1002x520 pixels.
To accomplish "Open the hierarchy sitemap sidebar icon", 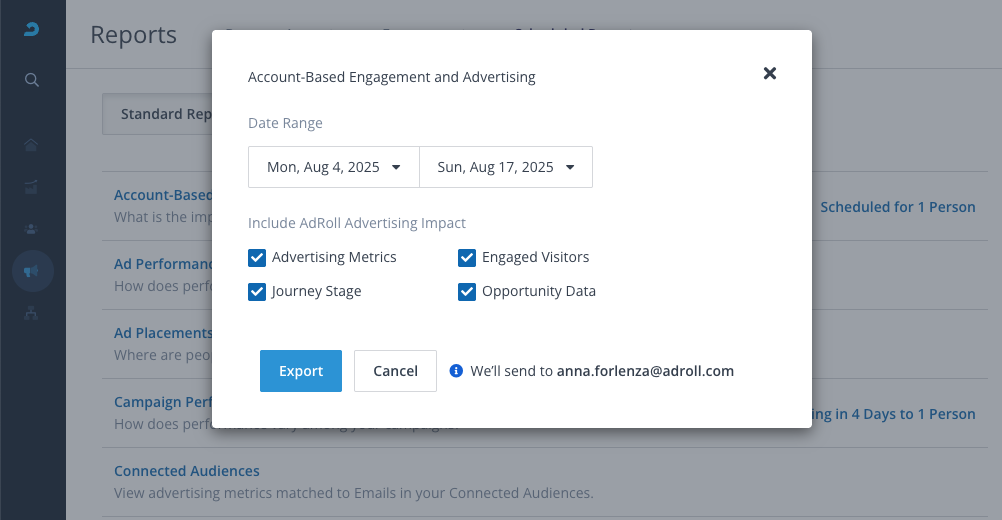I will [x=32, y=313].
